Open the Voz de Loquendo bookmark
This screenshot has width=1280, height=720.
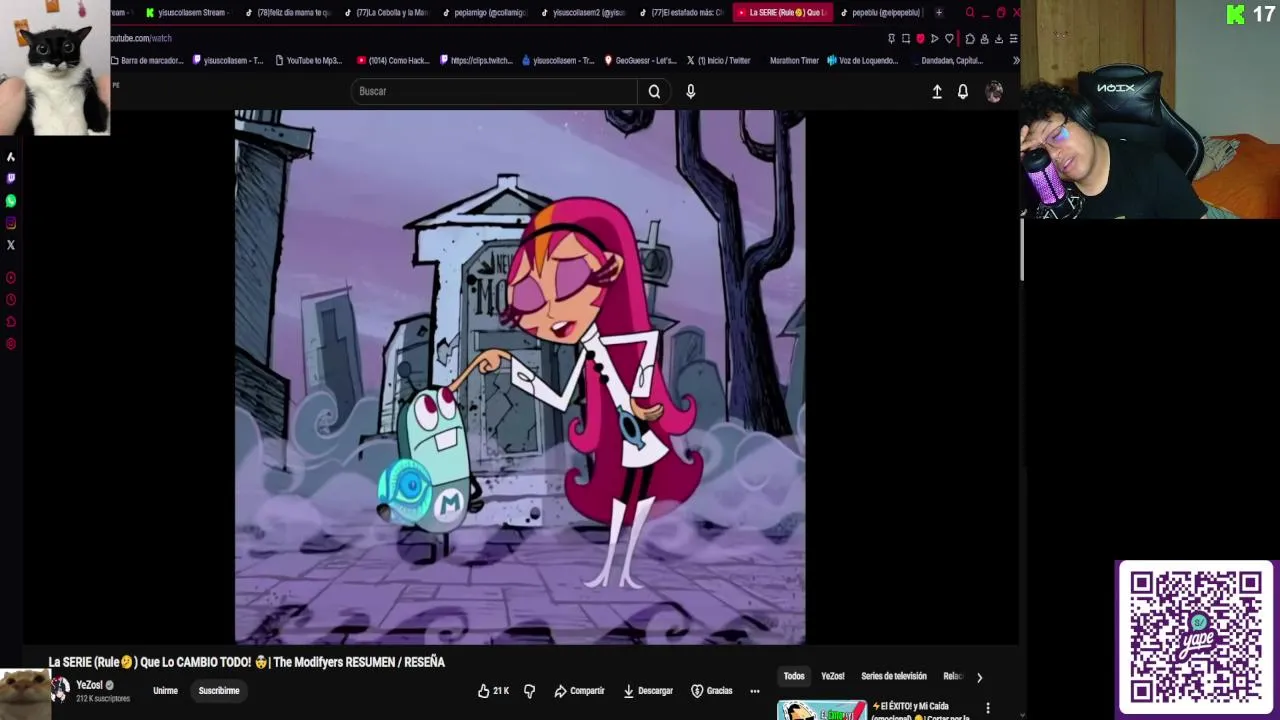(x=862, y=61)
